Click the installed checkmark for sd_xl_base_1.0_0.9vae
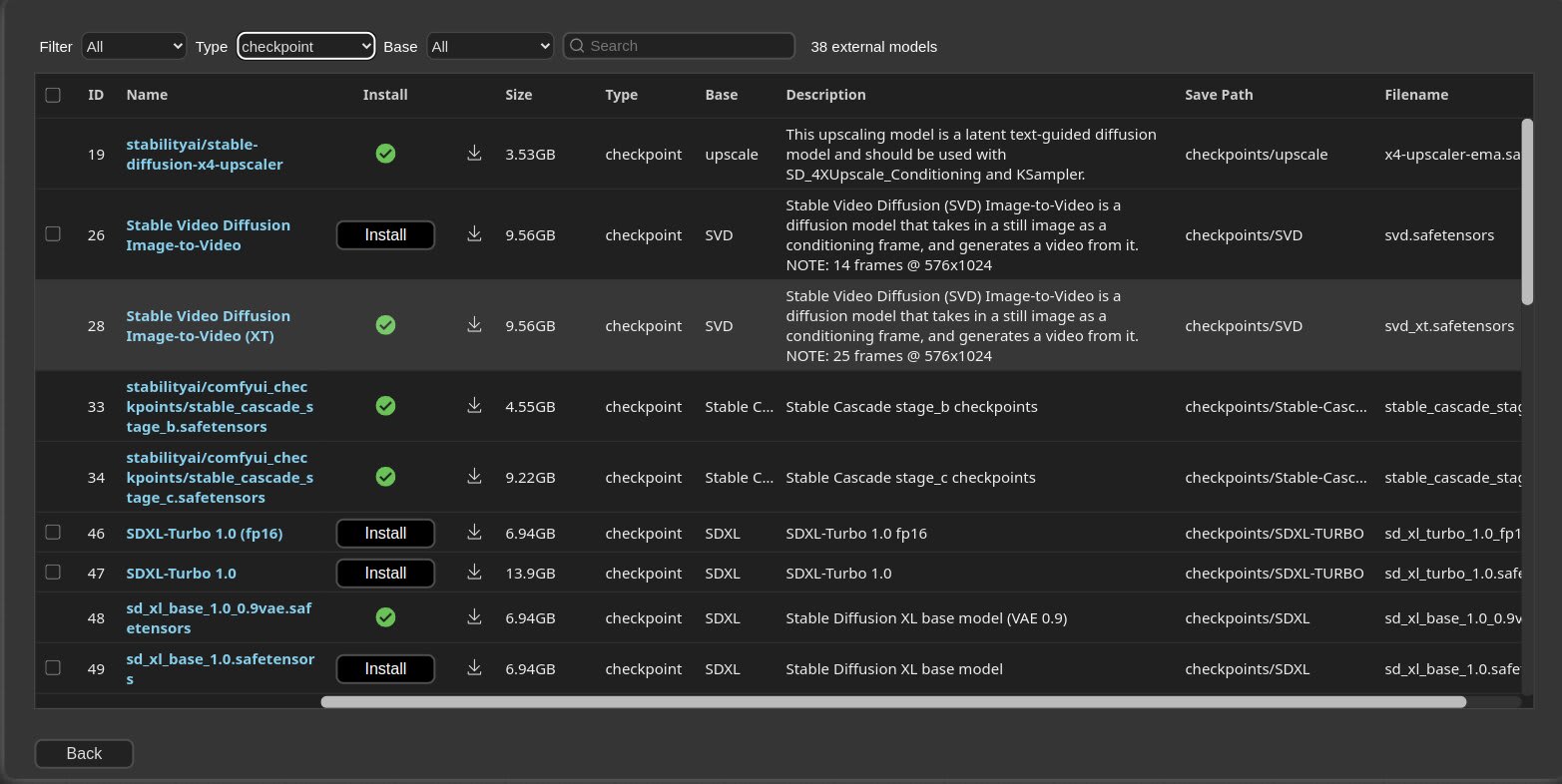 385,617
